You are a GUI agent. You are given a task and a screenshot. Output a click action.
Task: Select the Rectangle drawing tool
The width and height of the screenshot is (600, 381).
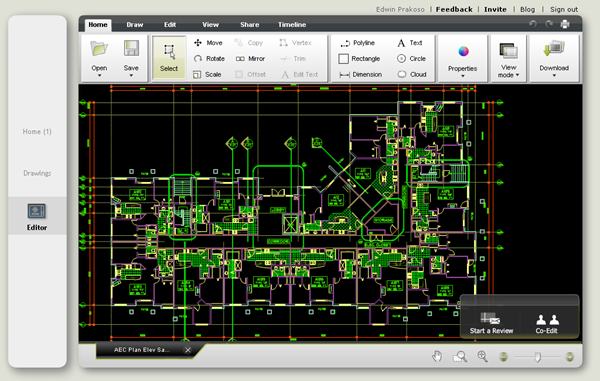(359, 59)
